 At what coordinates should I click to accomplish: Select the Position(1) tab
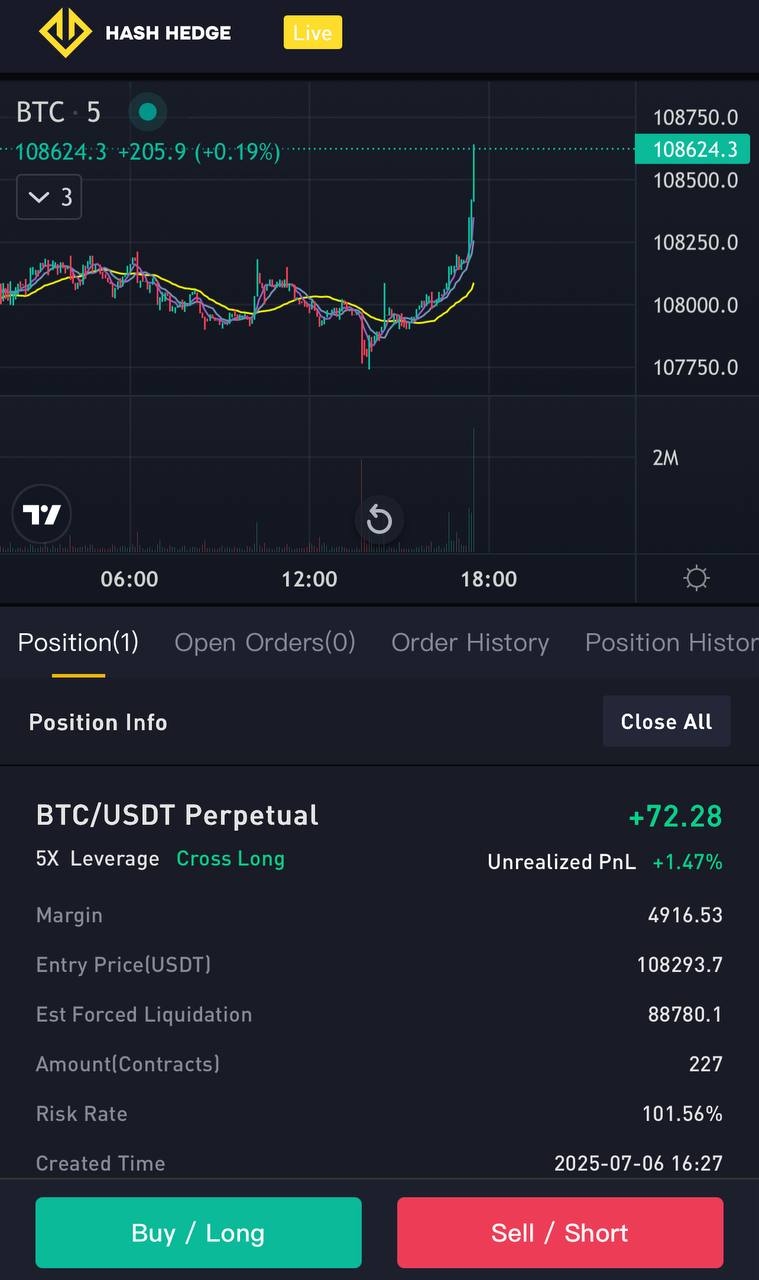[78, 642]
